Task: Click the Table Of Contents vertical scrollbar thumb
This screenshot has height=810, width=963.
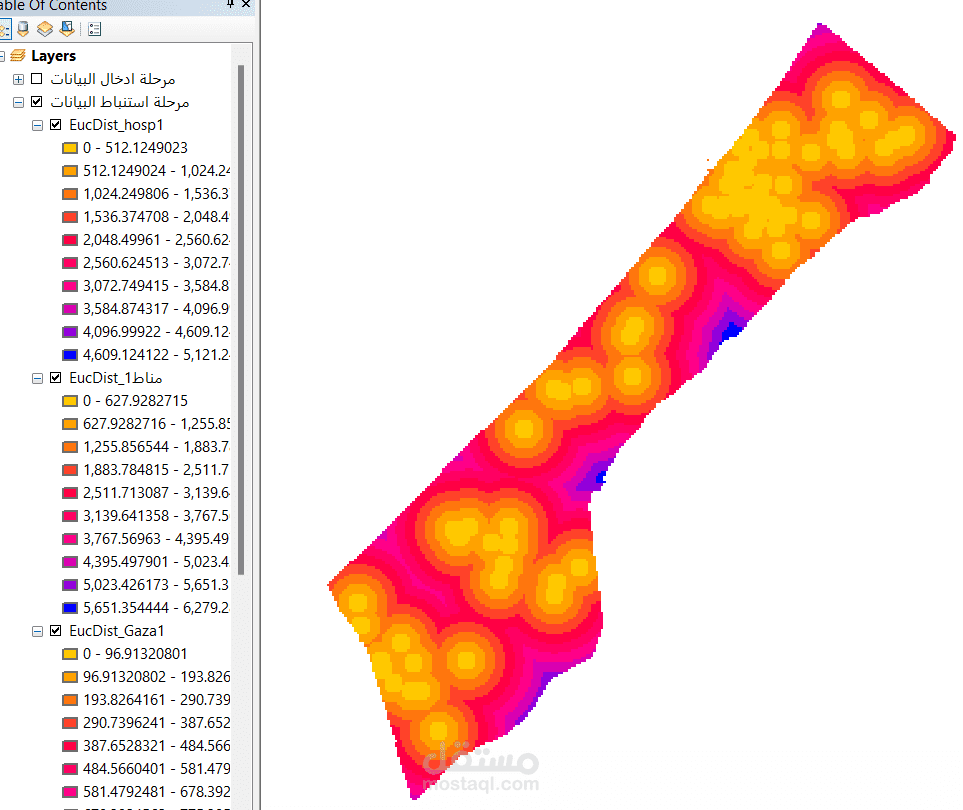Action: pyautogui.click(x=241, y=319)
